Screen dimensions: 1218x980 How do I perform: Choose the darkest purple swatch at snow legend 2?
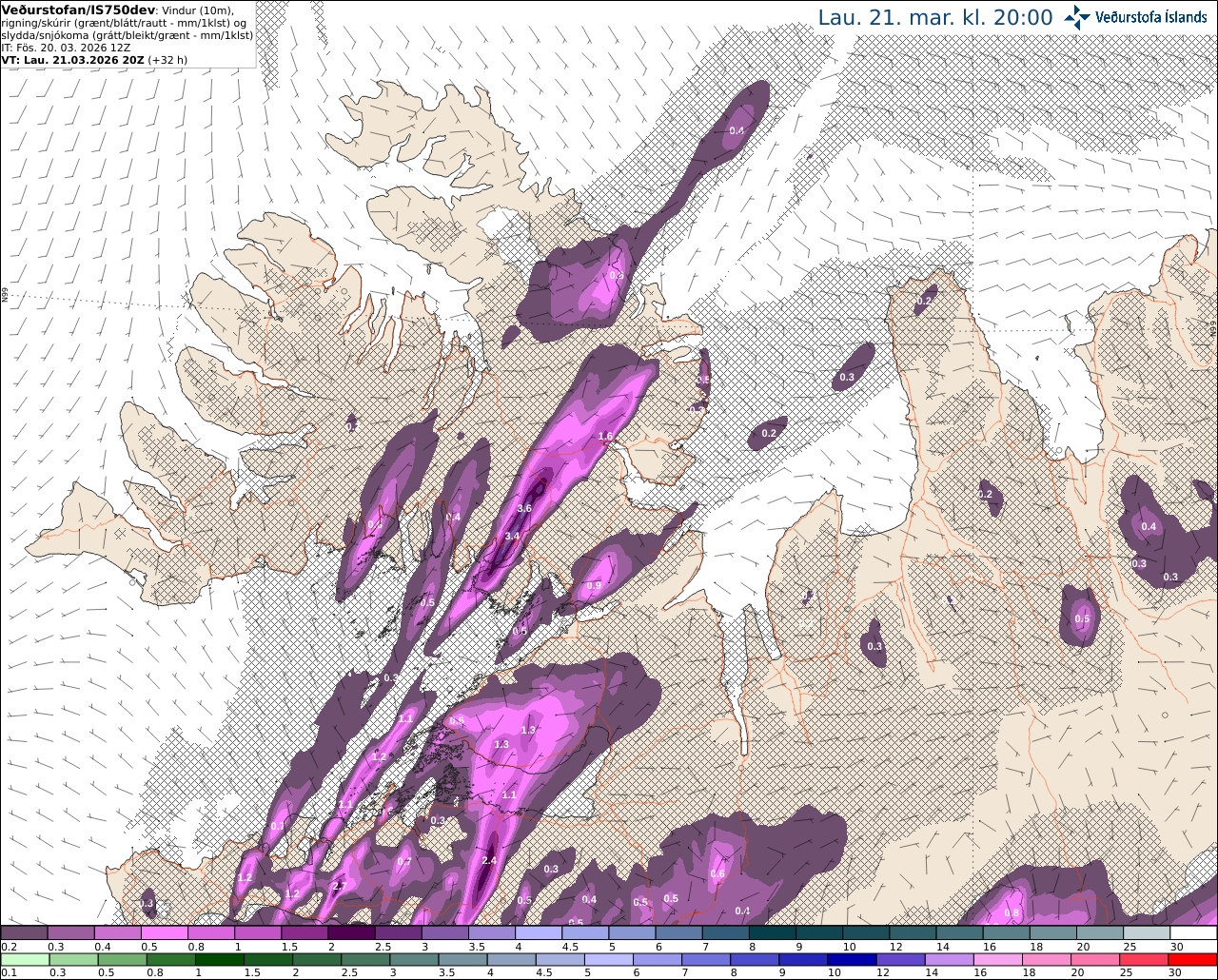pos(351,933)
